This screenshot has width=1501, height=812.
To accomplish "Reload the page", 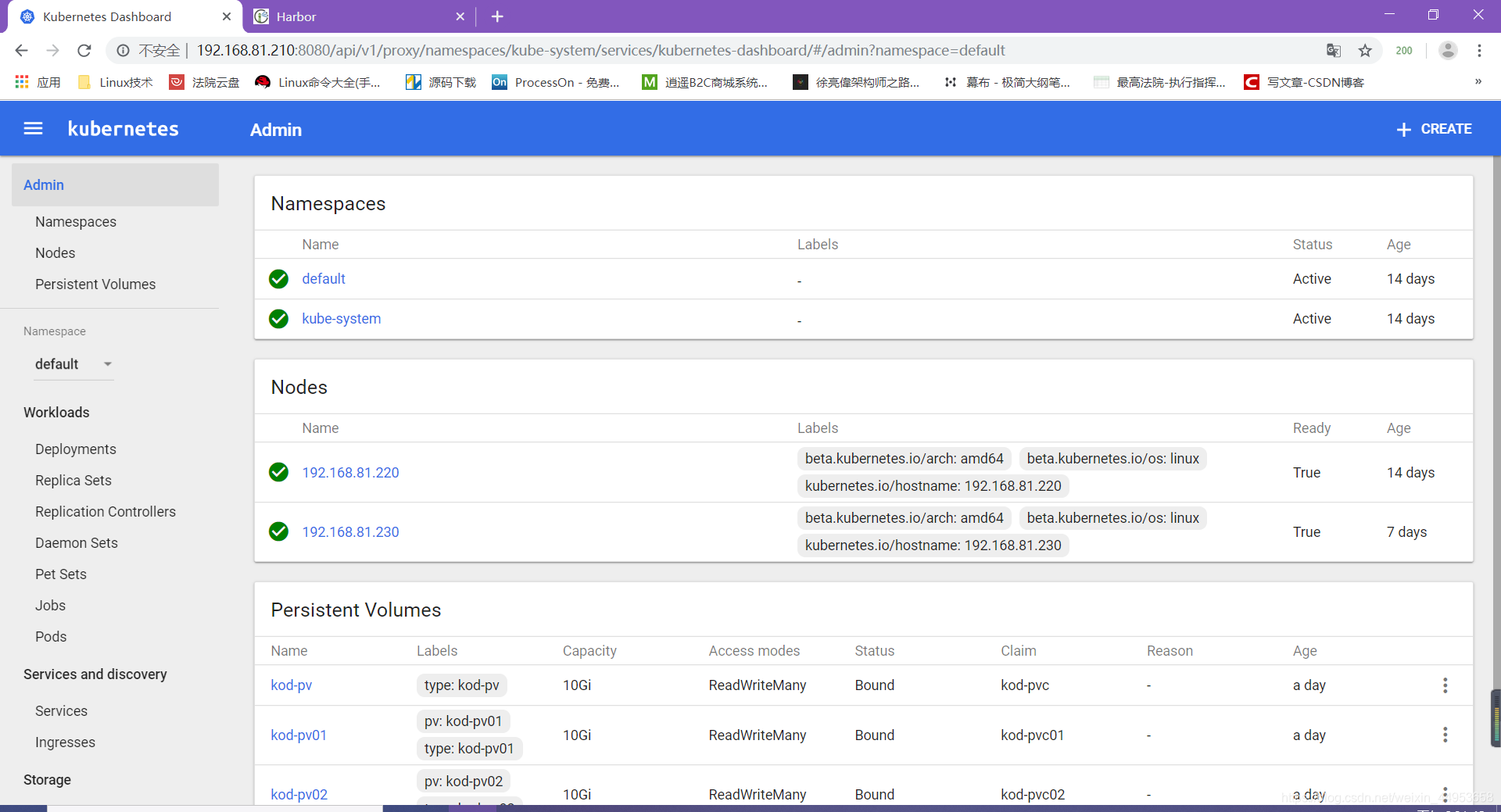I will (84, 51).
